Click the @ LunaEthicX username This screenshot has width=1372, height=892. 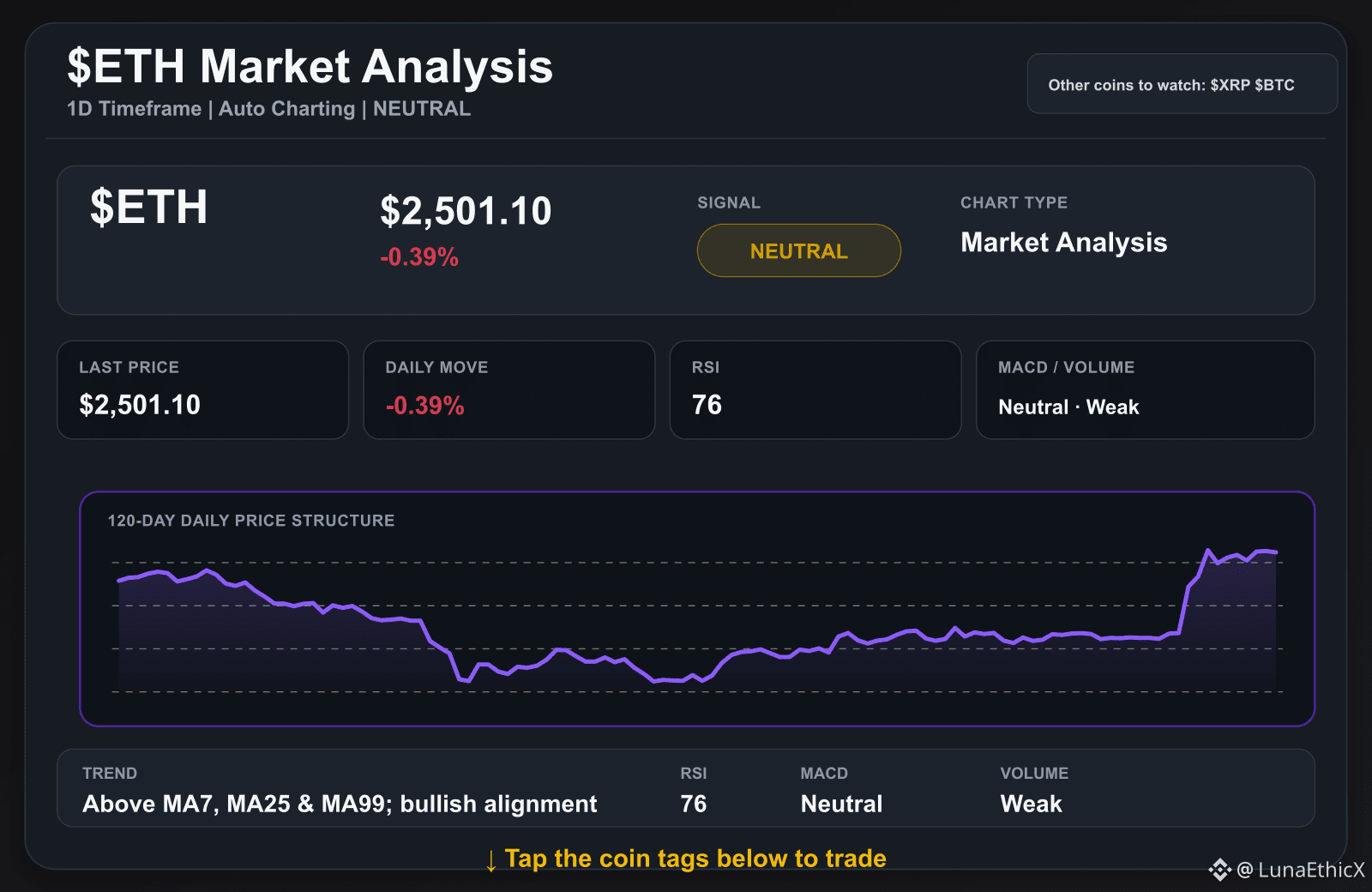coord(1301,870)
